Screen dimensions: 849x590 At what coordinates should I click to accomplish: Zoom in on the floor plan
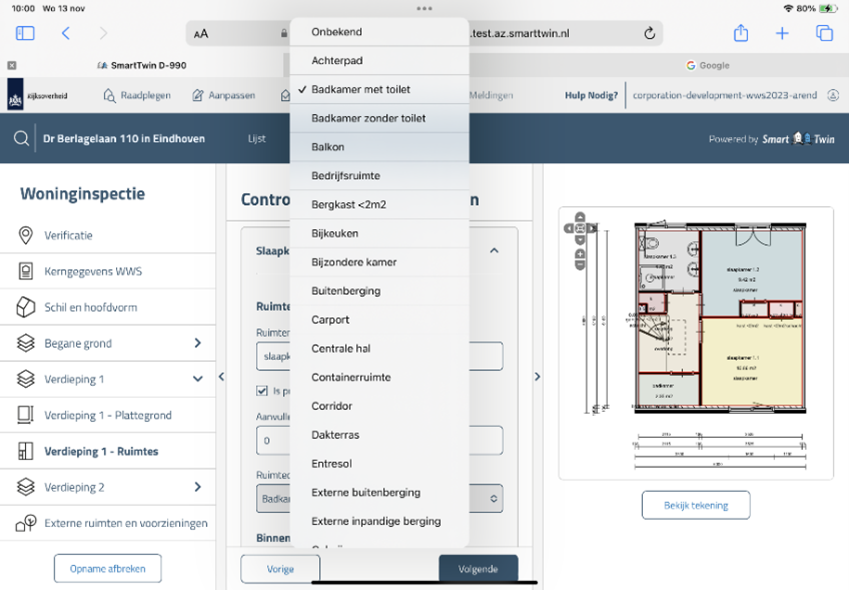coord(580,254)
